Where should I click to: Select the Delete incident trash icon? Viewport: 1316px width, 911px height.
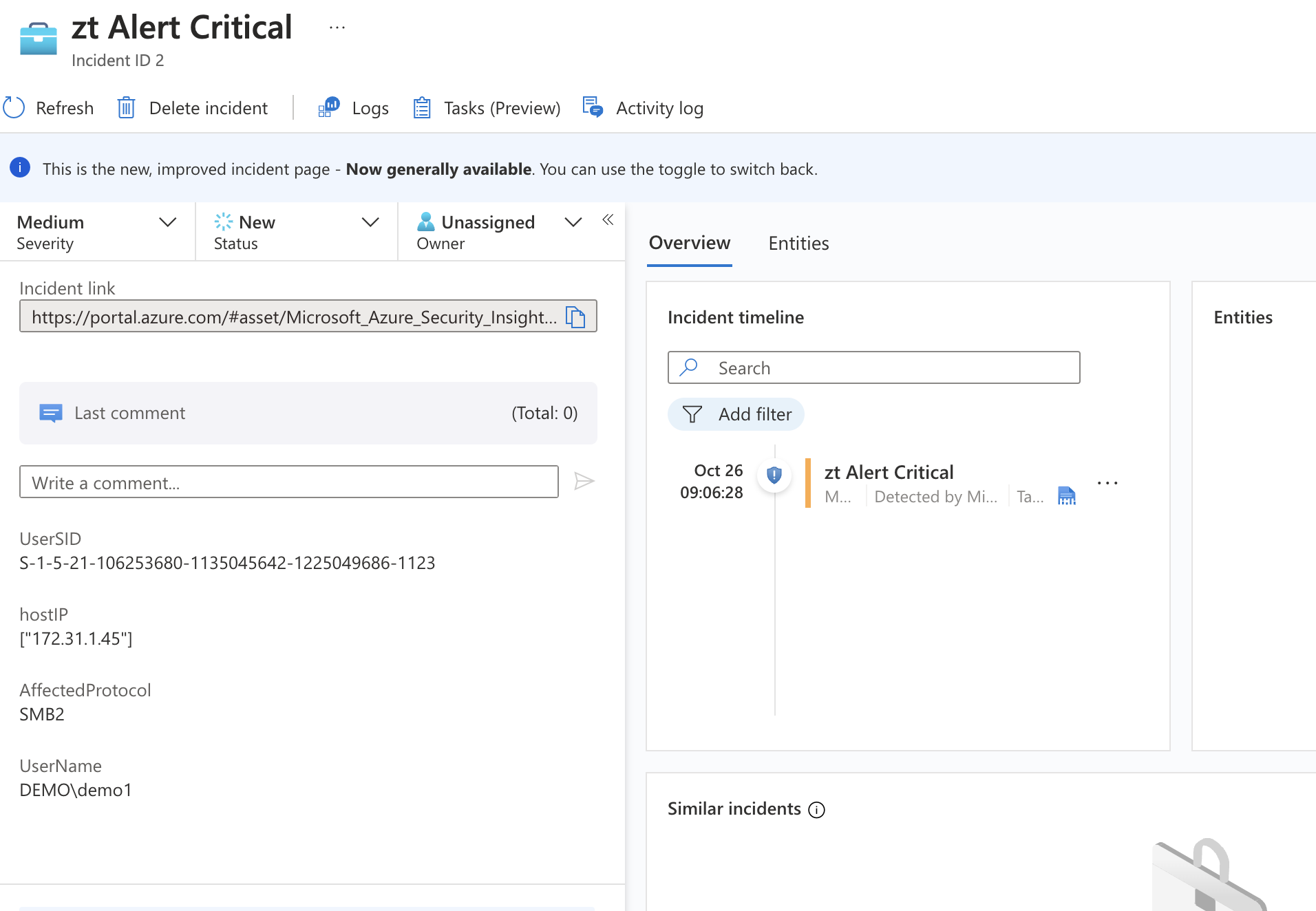click(x=127, y=107)
